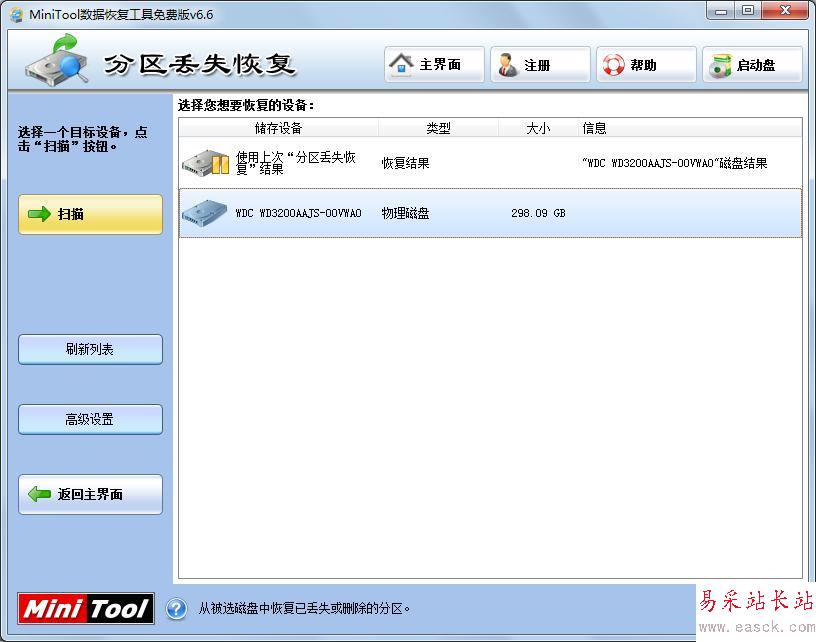Open 高级设置 advanced settings
816x642 pixels.
click(x=91, y=419)
